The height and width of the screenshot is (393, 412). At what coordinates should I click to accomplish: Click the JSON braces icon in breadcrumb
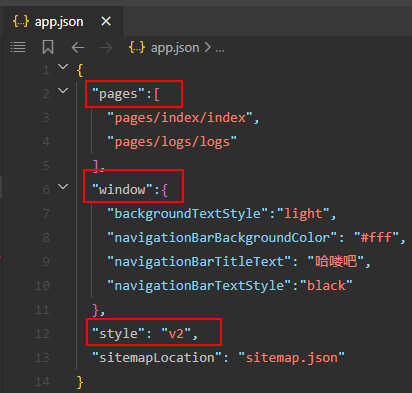tap(137, 48)
